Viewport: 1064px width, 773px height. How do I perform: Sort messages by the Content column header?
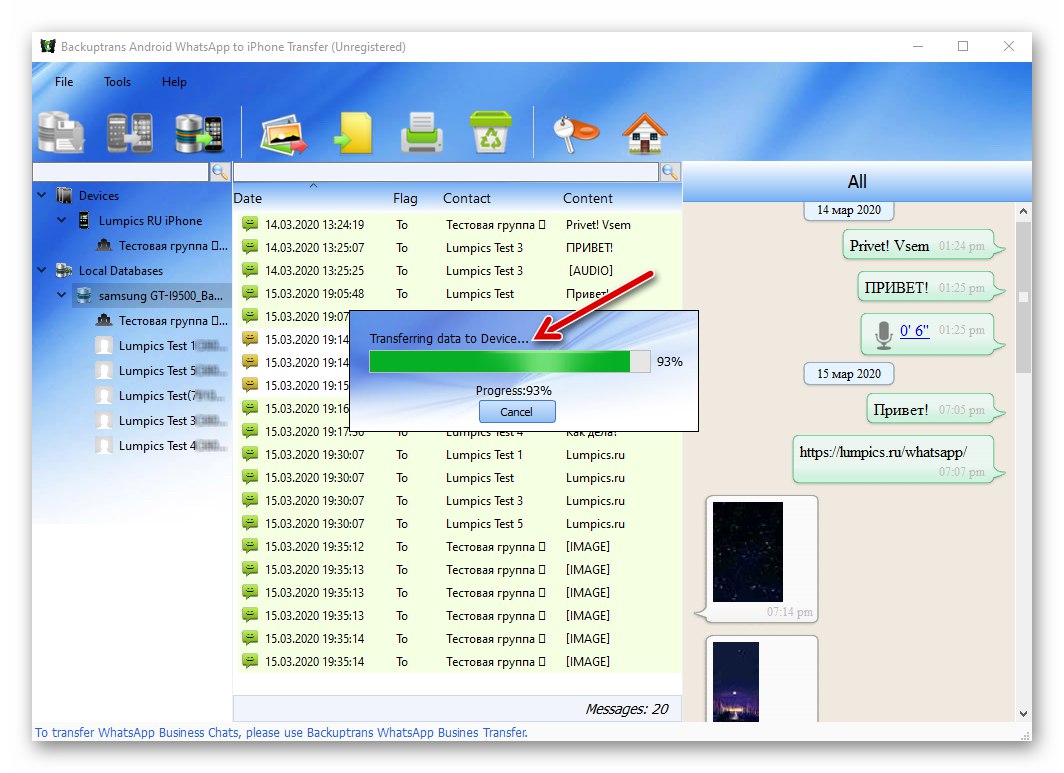pos(588,198)
